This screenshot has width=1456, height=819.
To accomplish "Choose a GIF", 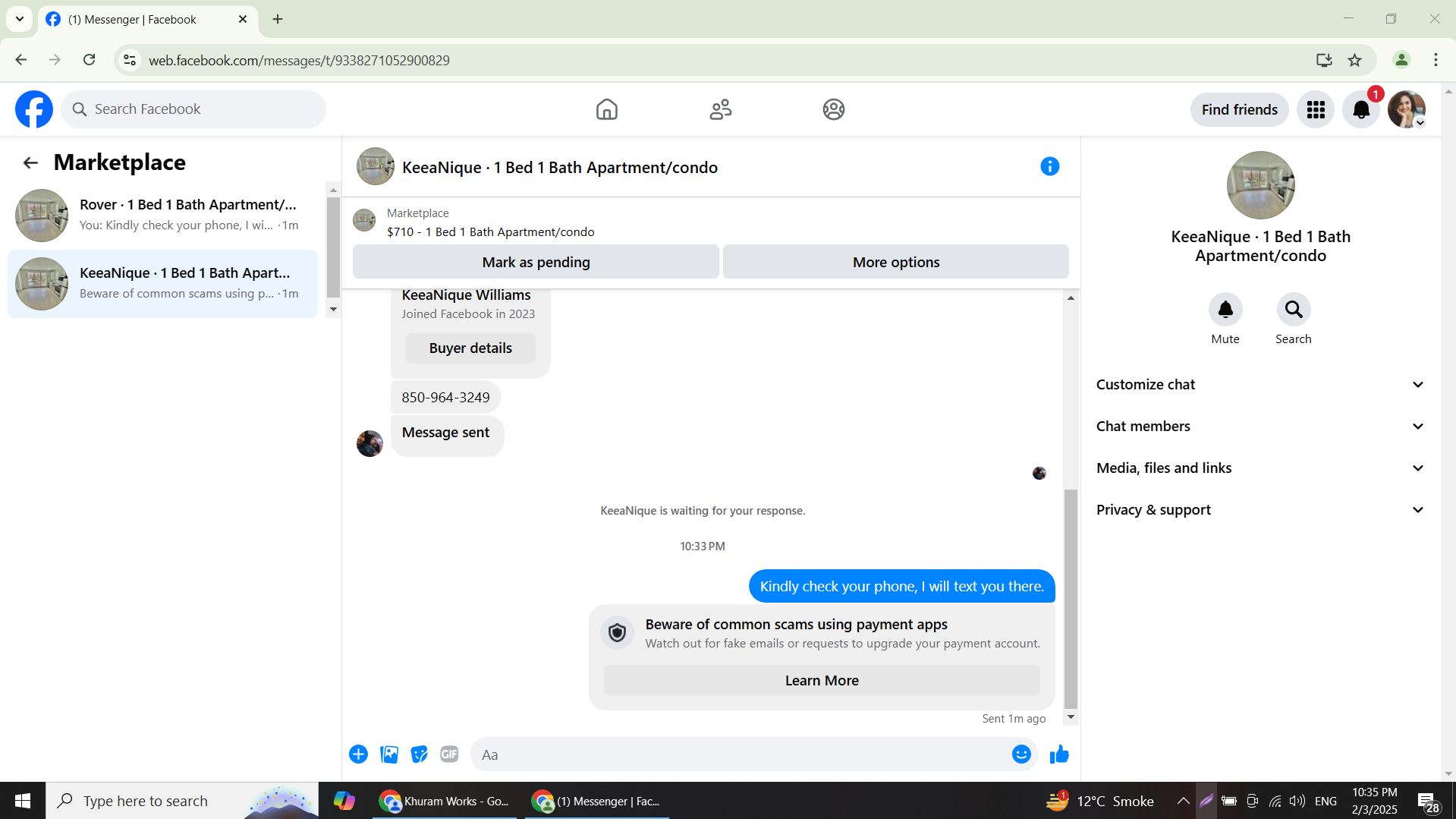I will [x=449, y=754].
